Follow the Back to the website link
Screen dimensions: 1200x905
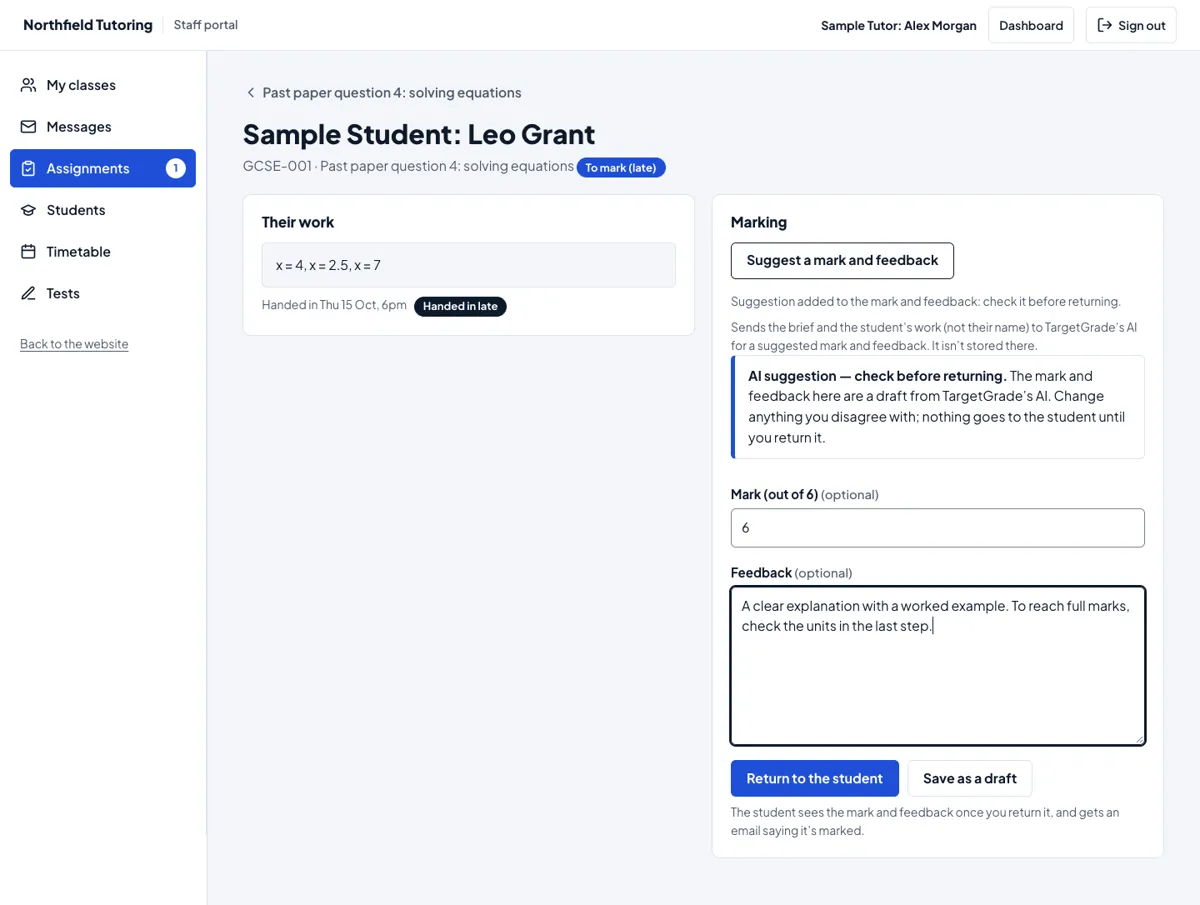74,344
